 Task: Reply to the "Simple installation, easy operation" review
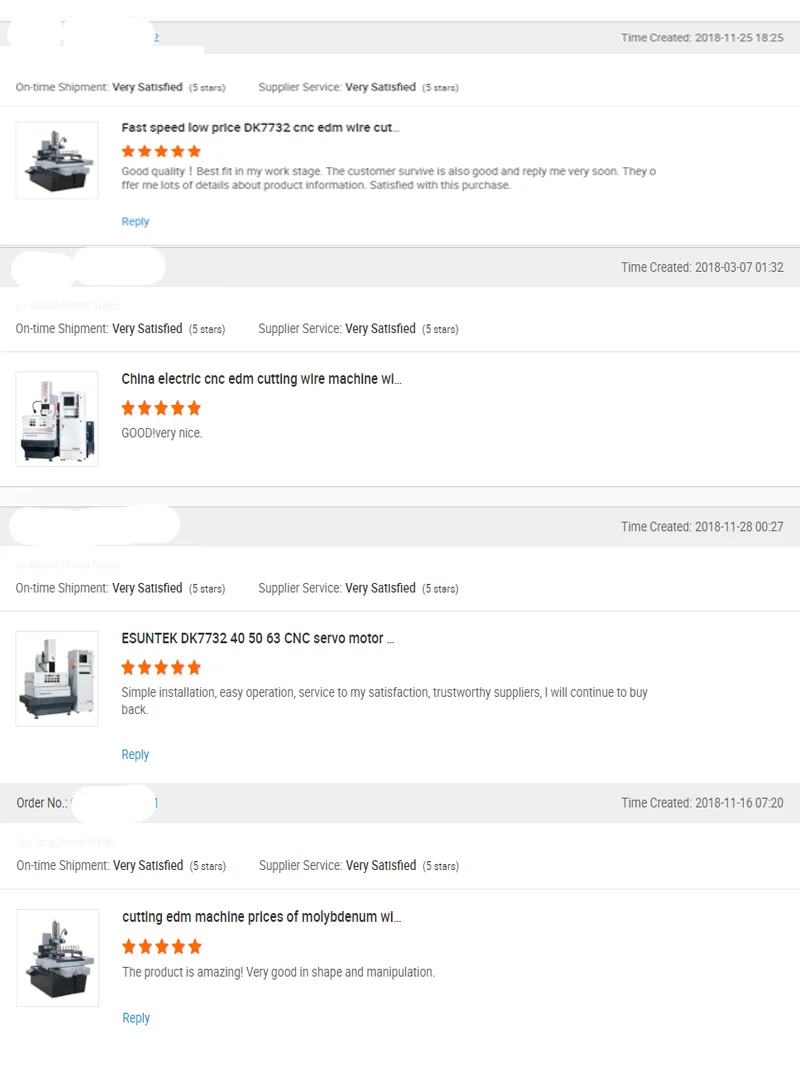(135, 755)
